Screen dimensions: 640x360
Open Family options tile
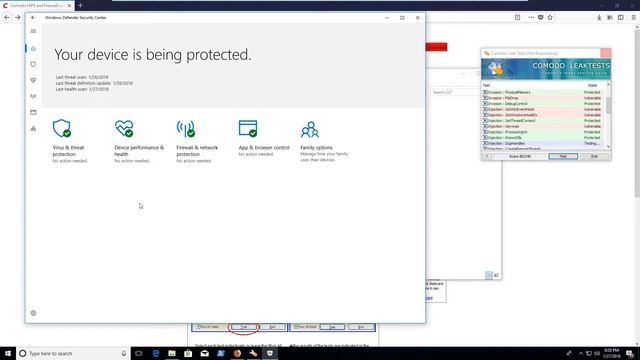(324, 141)
